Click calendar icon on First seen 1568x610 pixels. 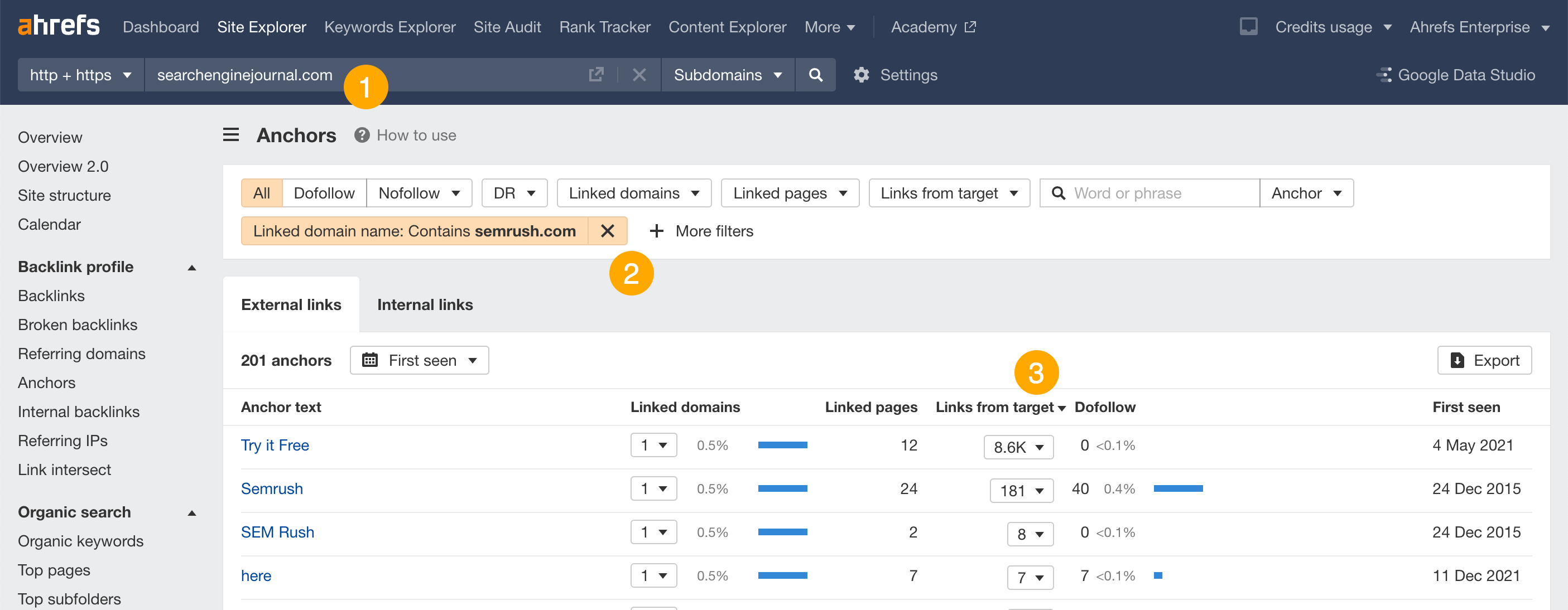click(370, 361)
